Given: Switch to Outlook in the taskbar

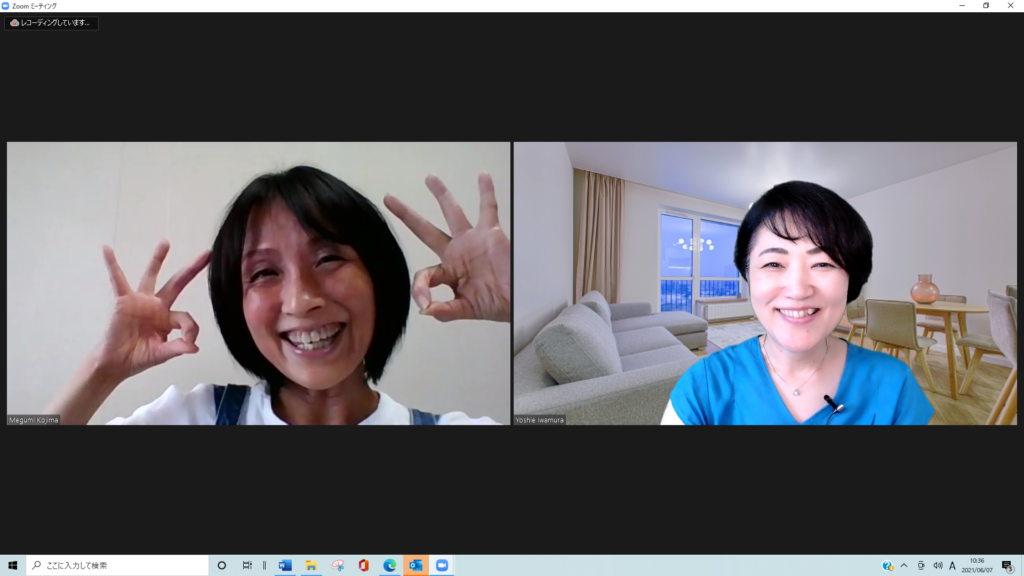Looking at the screenshot, I should pos(416,565).
